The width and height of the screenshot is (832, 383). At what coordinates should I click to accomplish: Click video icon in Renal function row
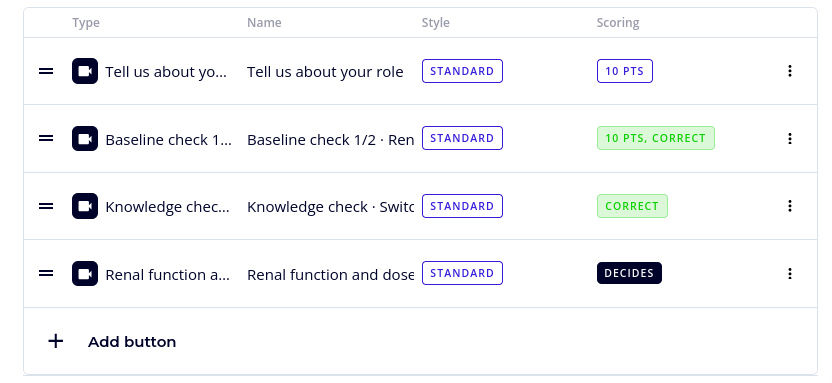85,273
